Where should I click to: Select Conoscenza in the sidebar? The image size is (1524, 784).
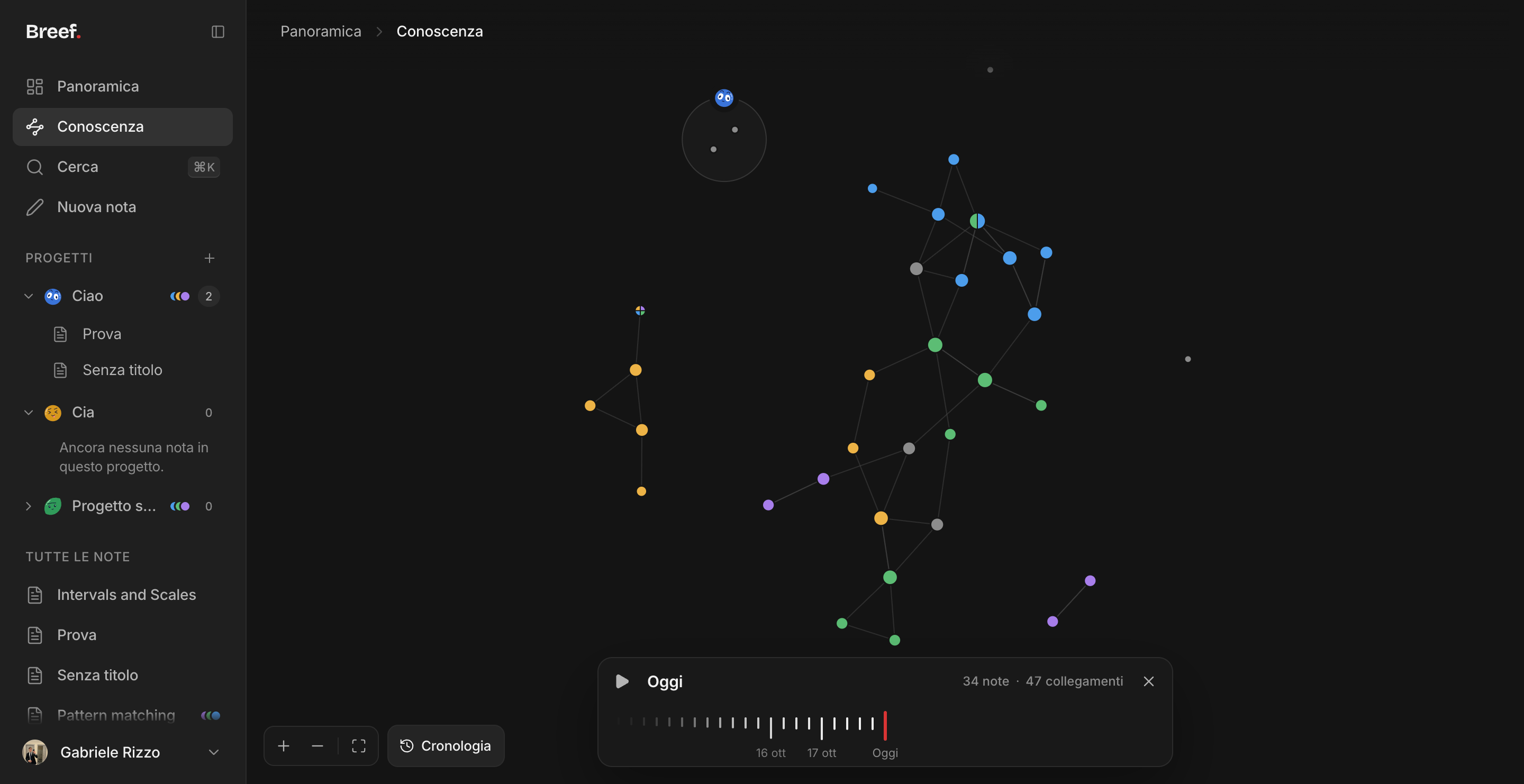122,126
